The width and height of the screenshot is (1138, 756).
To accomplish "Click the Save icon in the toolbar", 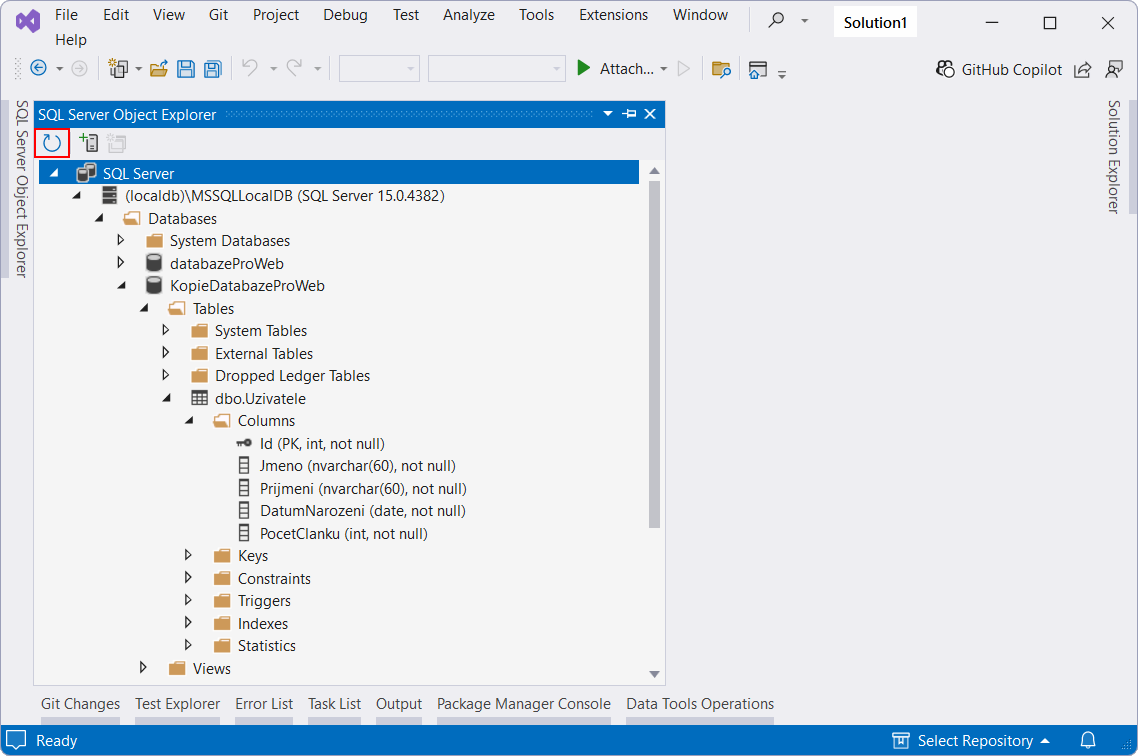I will [x=186, y=68].
